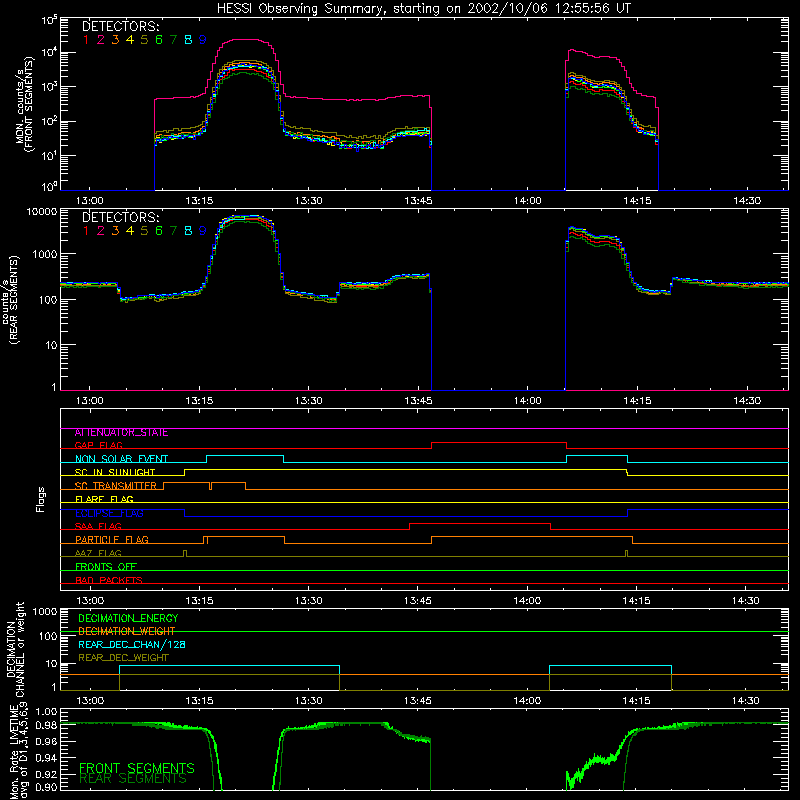Click 14:15 tick under Flags panel
Viewport: 800px width, 800px height.
pos(637,601)
